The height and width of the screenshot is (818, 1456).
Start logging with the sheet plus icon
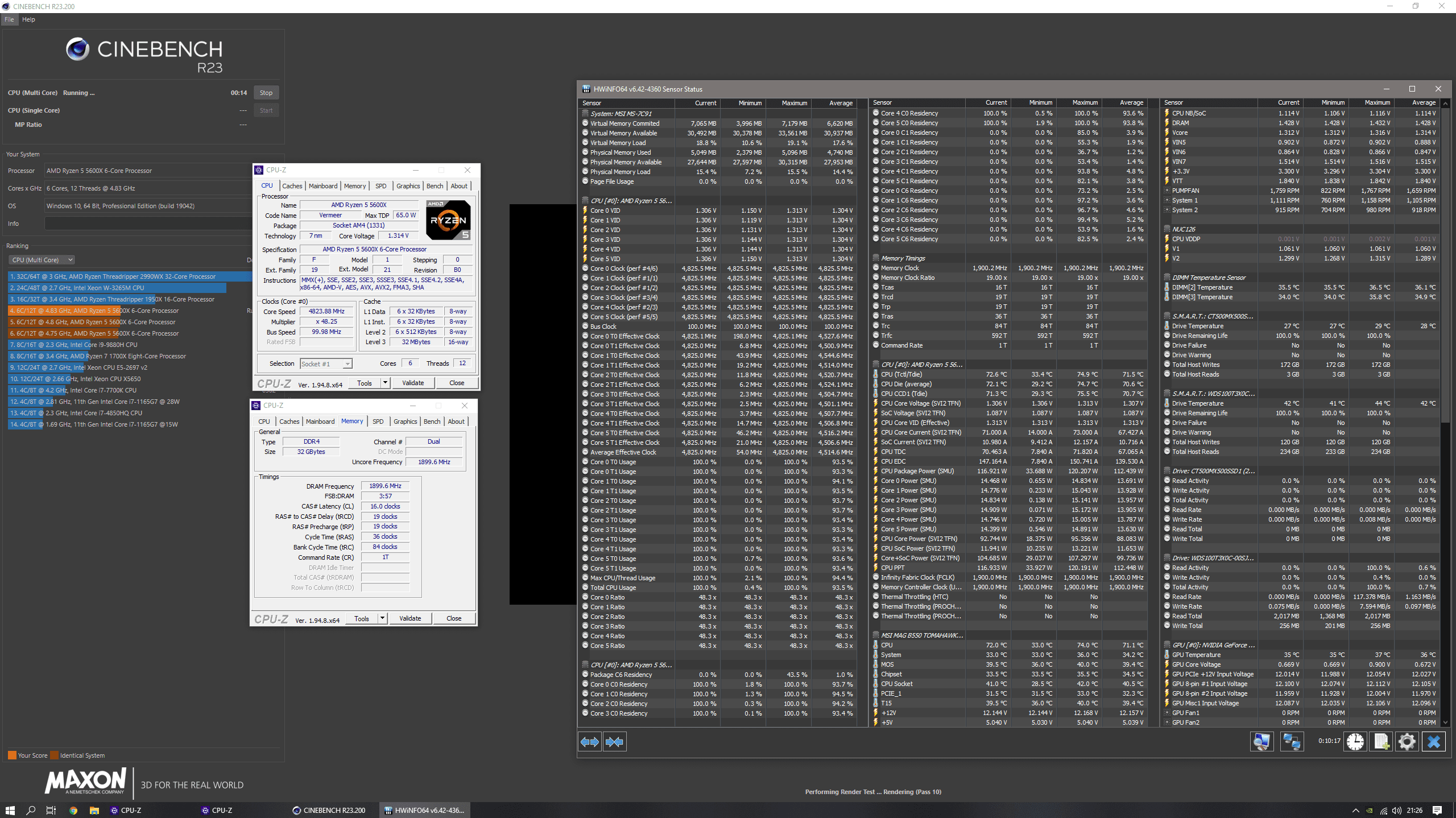coord(1381,742)
